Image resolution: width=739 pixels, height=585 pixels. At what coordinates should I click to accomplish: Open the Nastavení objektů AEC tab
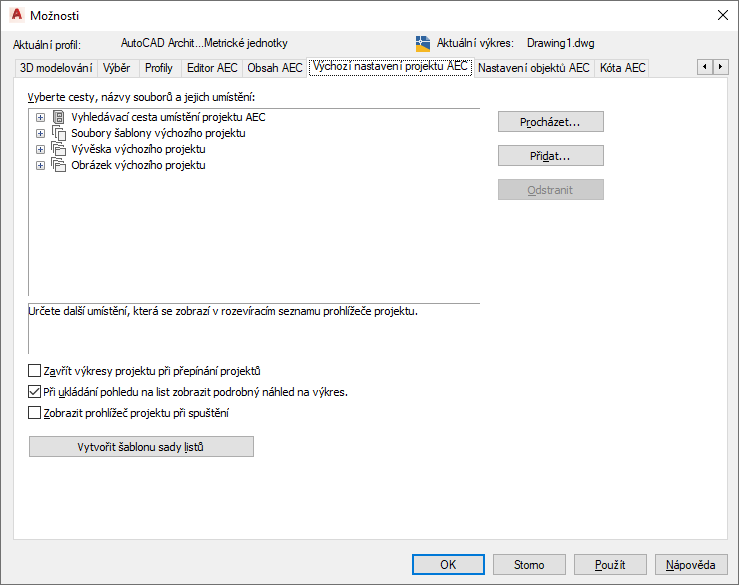533,68
